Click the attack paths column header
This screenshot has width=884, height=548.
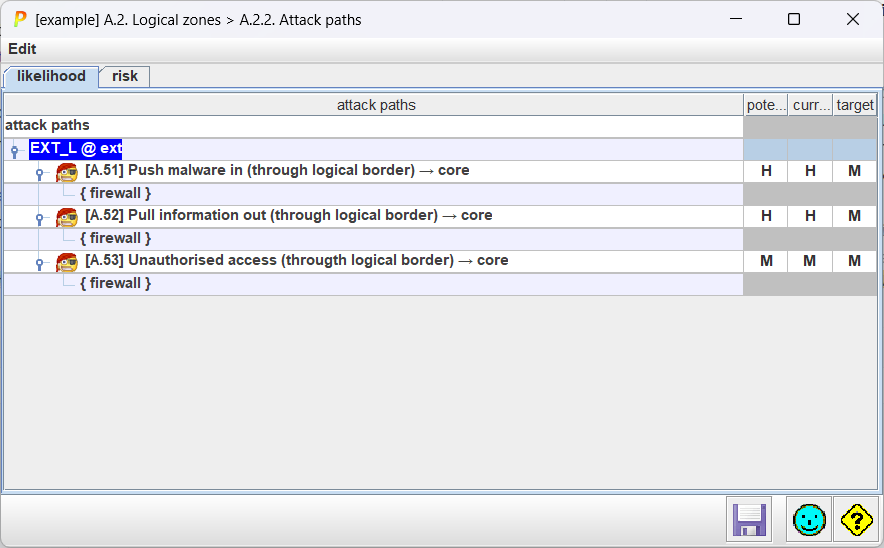375,105
